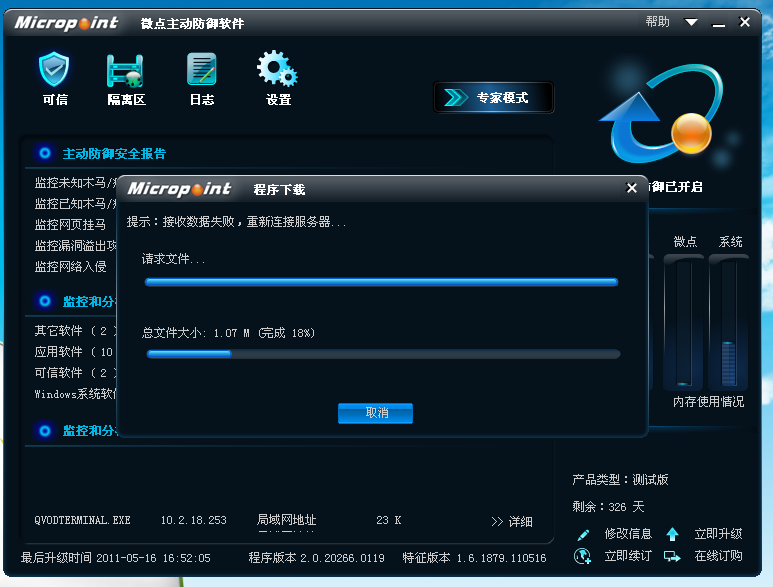Viewport: 773px width, 587px height.
Task: Click the Micropoint logo in download dialog
Action: (x=179, y=189)
